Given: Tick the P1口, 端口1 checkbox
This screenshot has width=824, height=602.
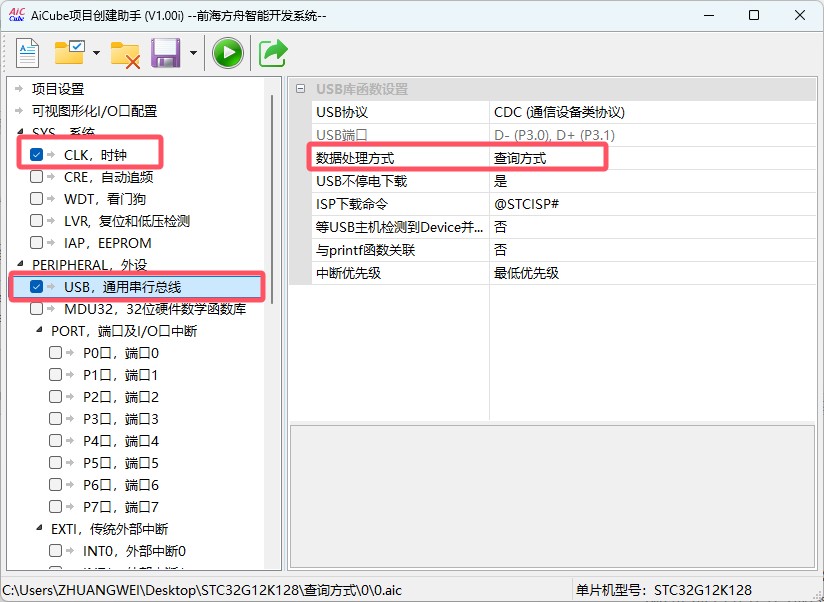Looking at the screenshot, I should (55, 375).
